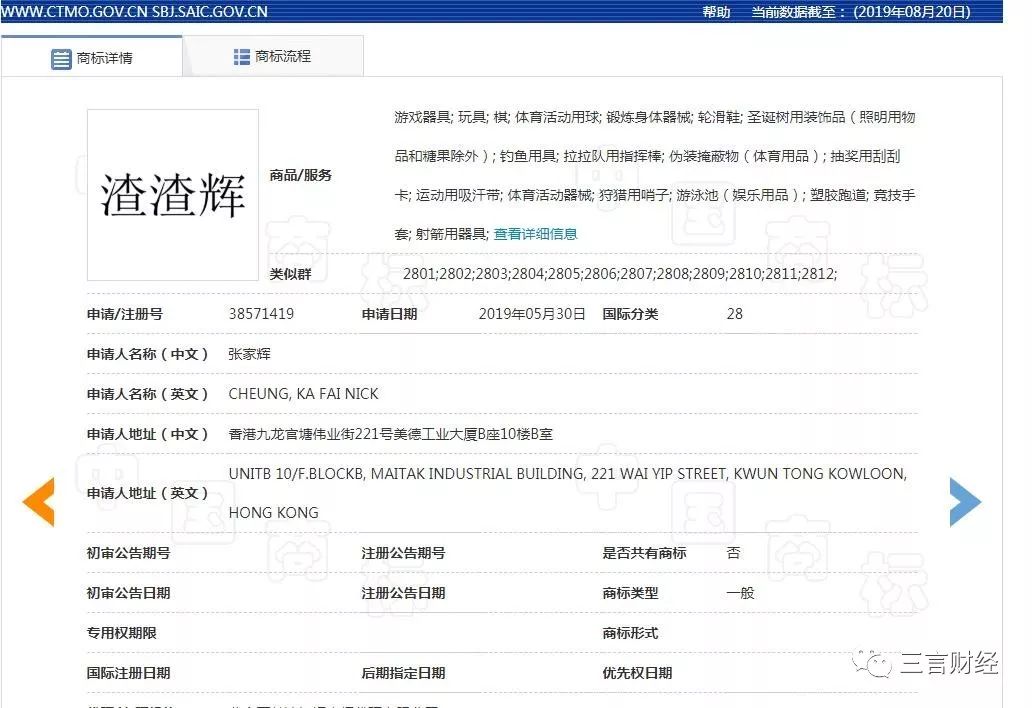The width and height of the screenshot is (1032, 708).
Task: Open the 查看详细信息 details link
Action: (x=536, y=233)
